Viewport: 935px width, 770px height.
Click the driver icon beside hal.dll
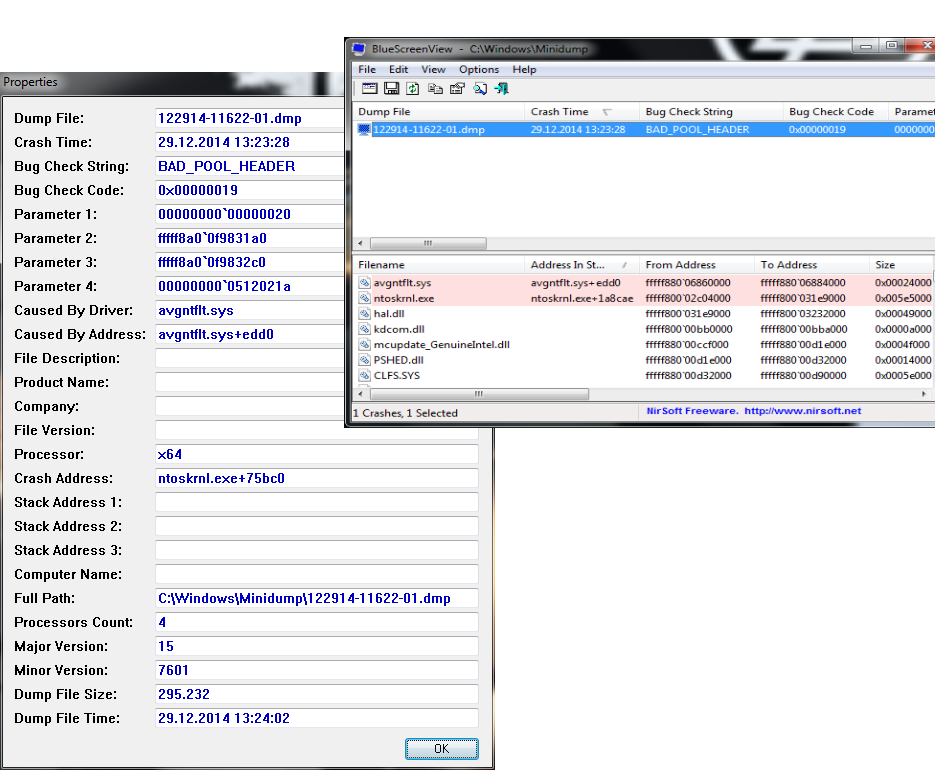tap(364, 314)
